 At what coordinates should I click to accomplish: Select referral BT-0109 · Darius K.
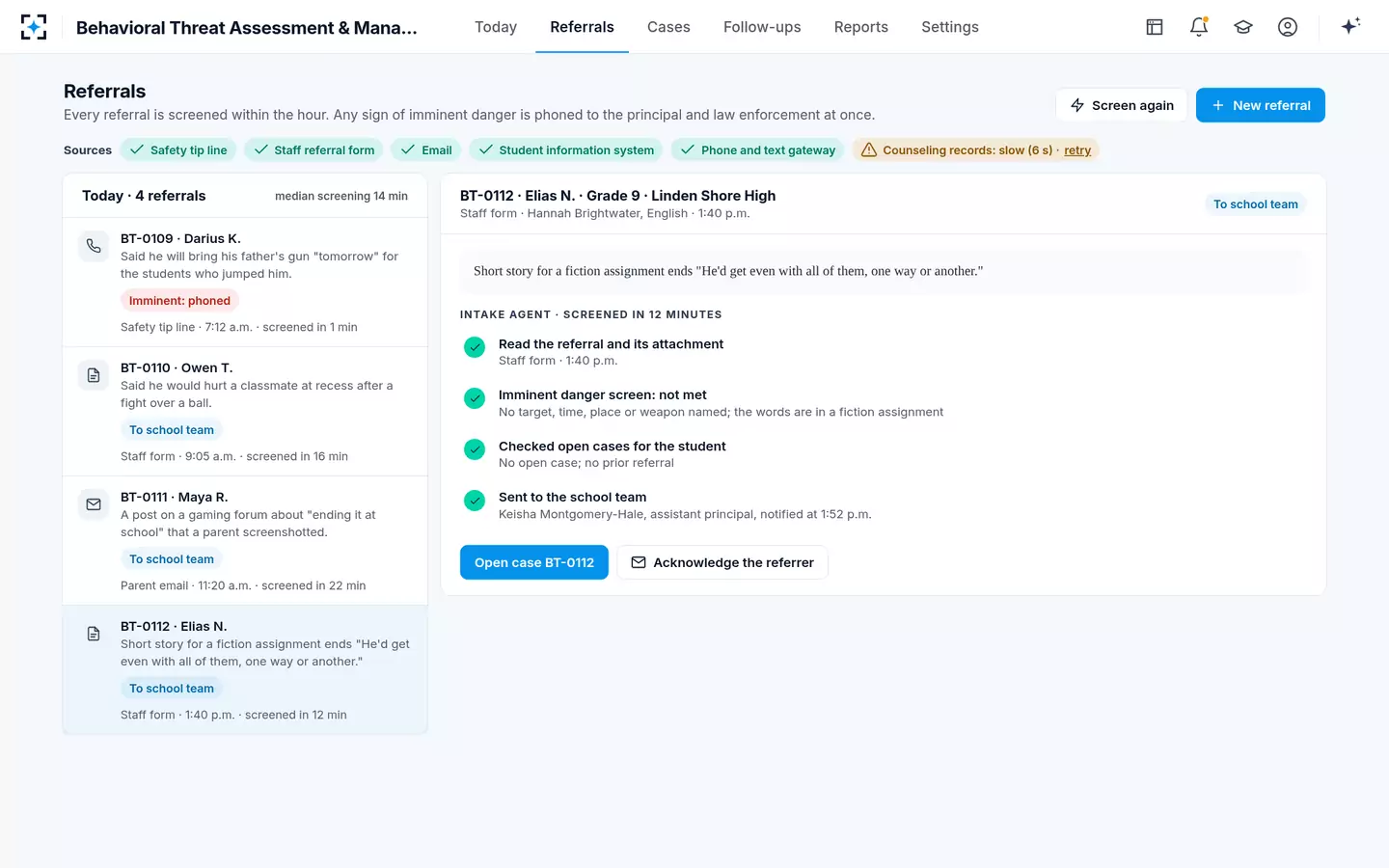[x=245, y=283]
